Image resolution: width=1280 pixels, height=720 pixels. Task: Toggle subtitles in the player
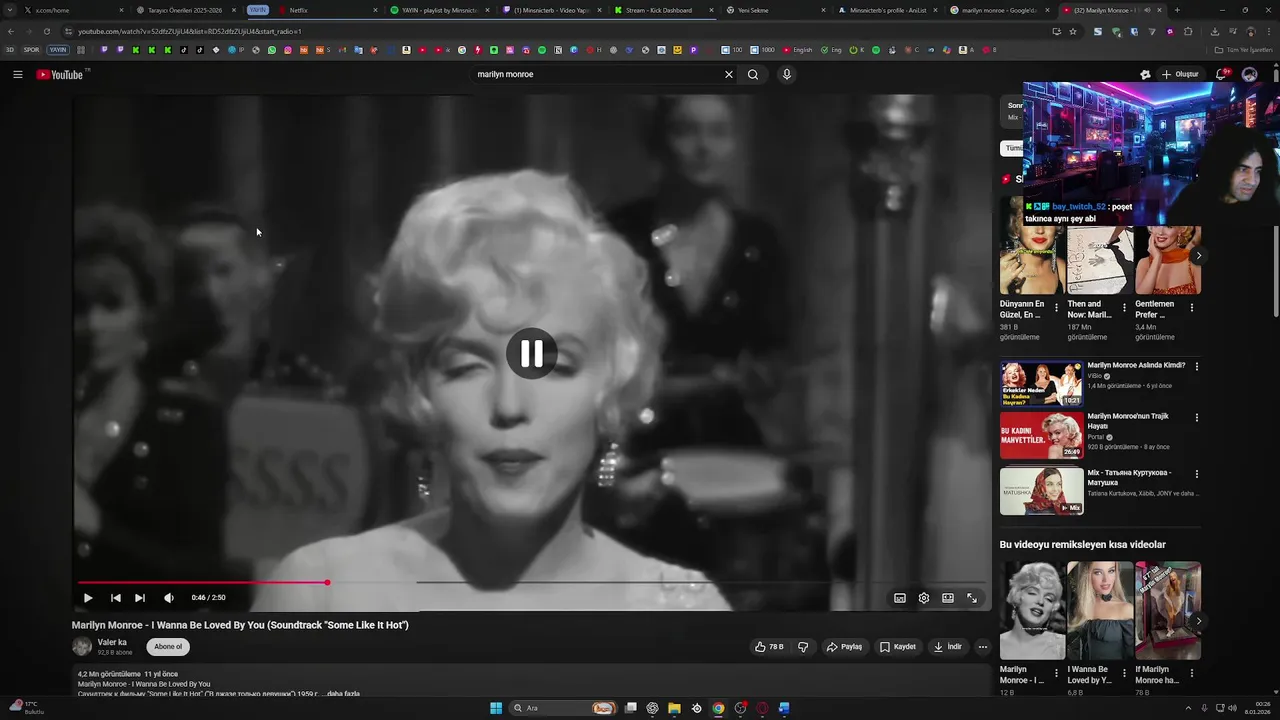click(x=900, y=598)
